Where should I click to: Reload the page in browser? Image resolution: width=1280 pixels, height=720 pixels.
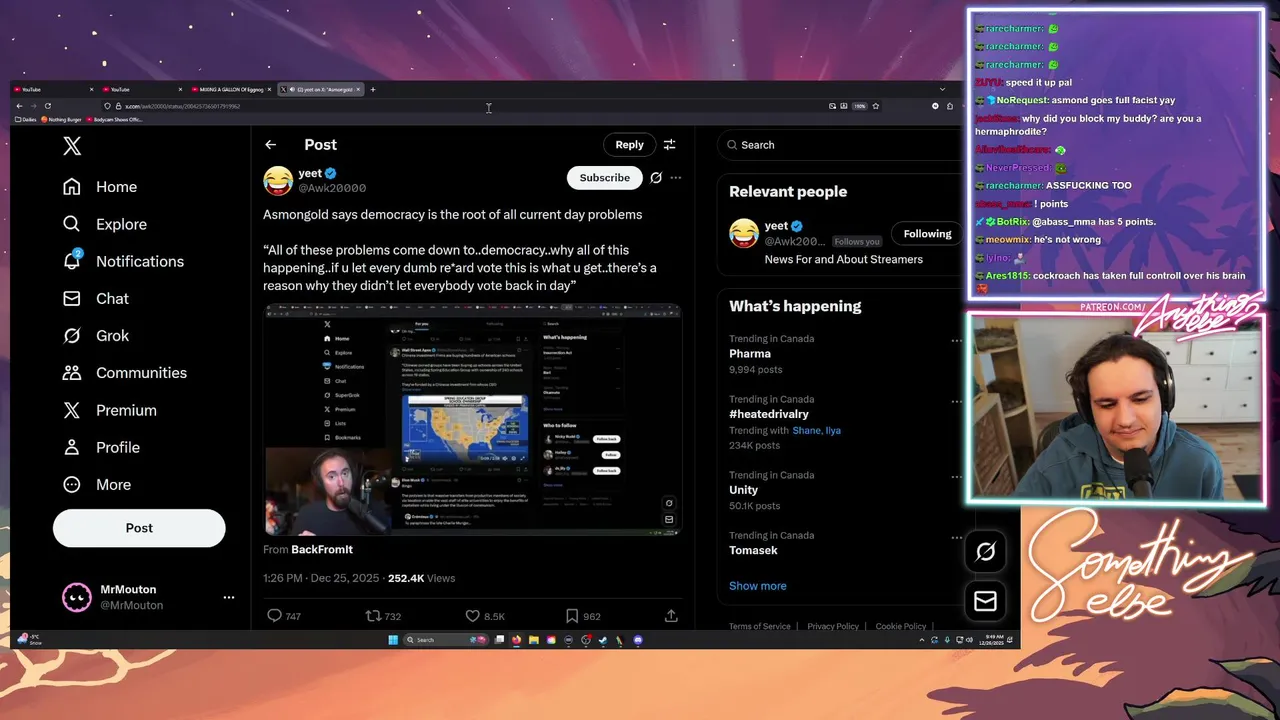click(x=48, y=106)
